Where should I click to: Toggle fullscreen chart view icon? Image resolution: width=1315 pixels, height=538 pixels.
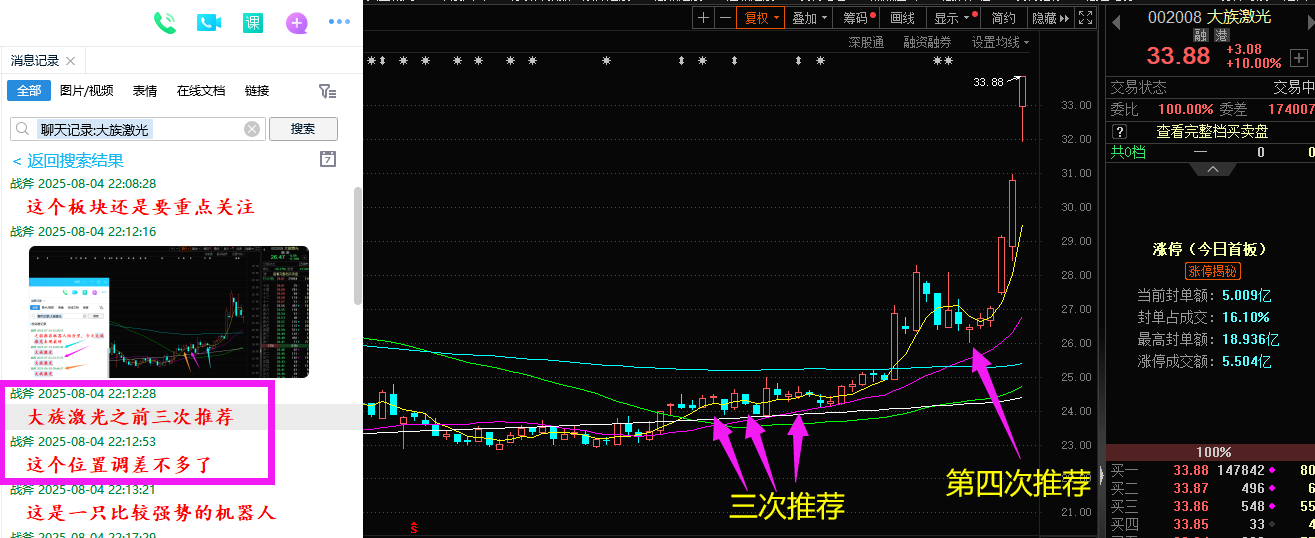pyautogui.click(x=1087, y=18)
